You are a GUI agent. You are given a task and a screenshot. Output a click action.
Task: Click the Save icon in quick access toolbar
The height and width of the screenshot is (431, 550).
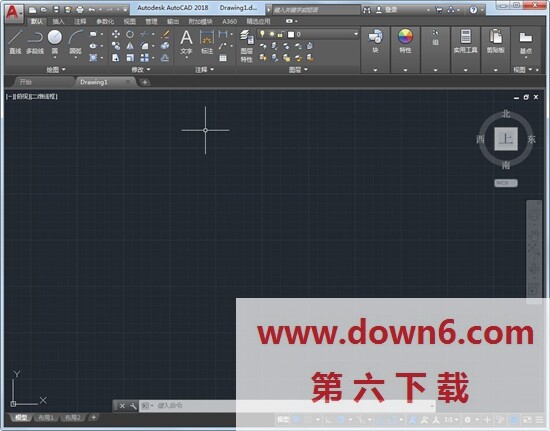56,9
